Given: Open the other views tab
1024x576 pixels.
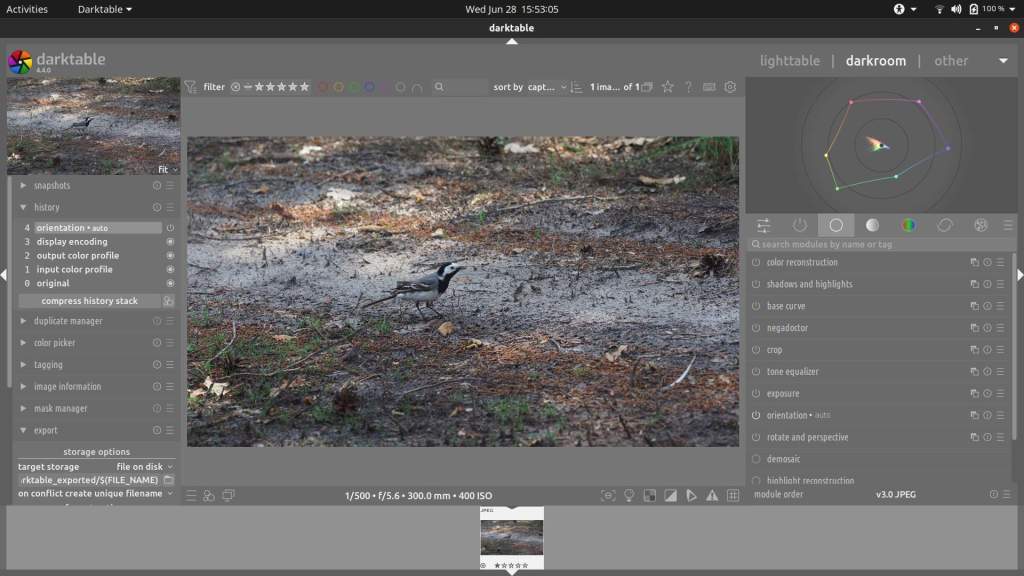Looking at the screenshot, I should click(x=951, y=61).
